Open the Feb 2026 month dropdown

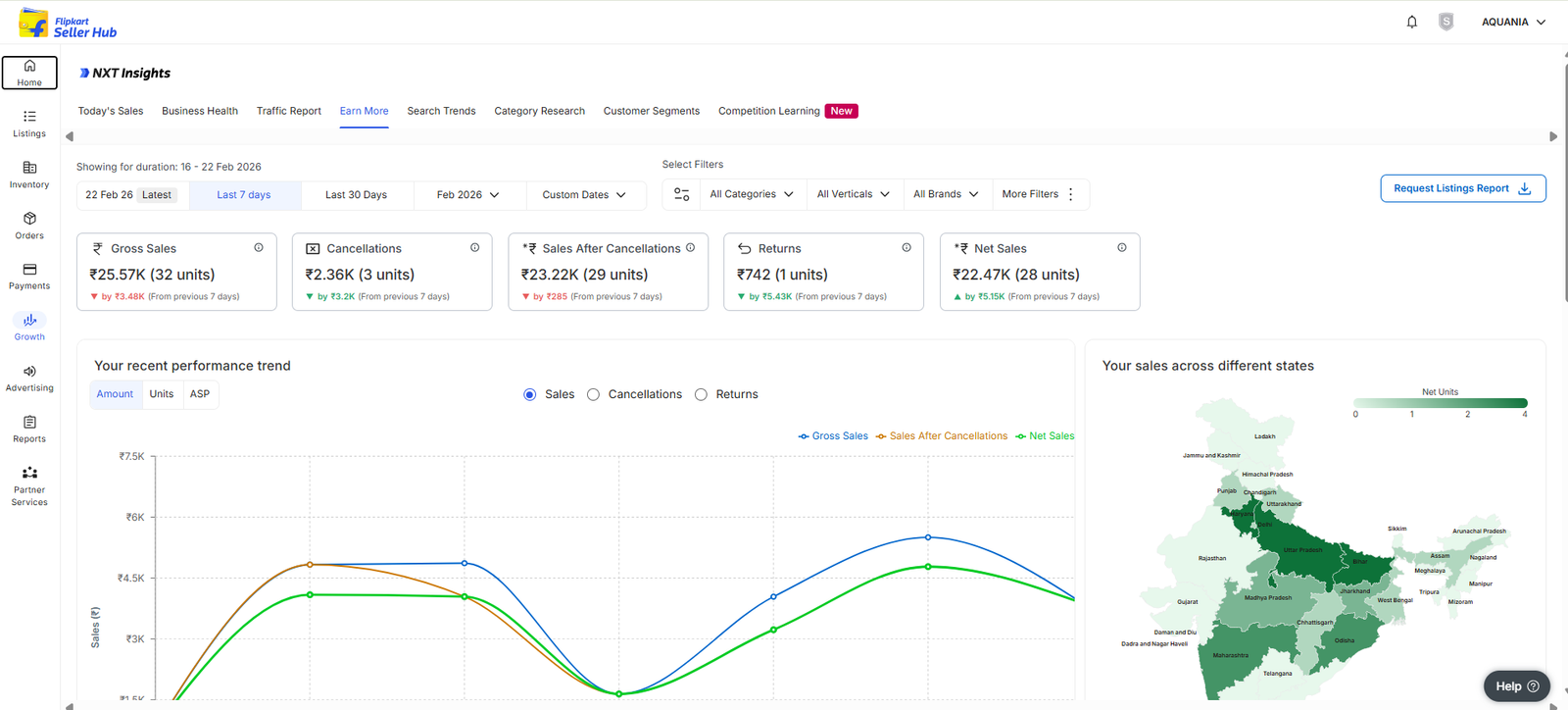(x=468, y=195)
